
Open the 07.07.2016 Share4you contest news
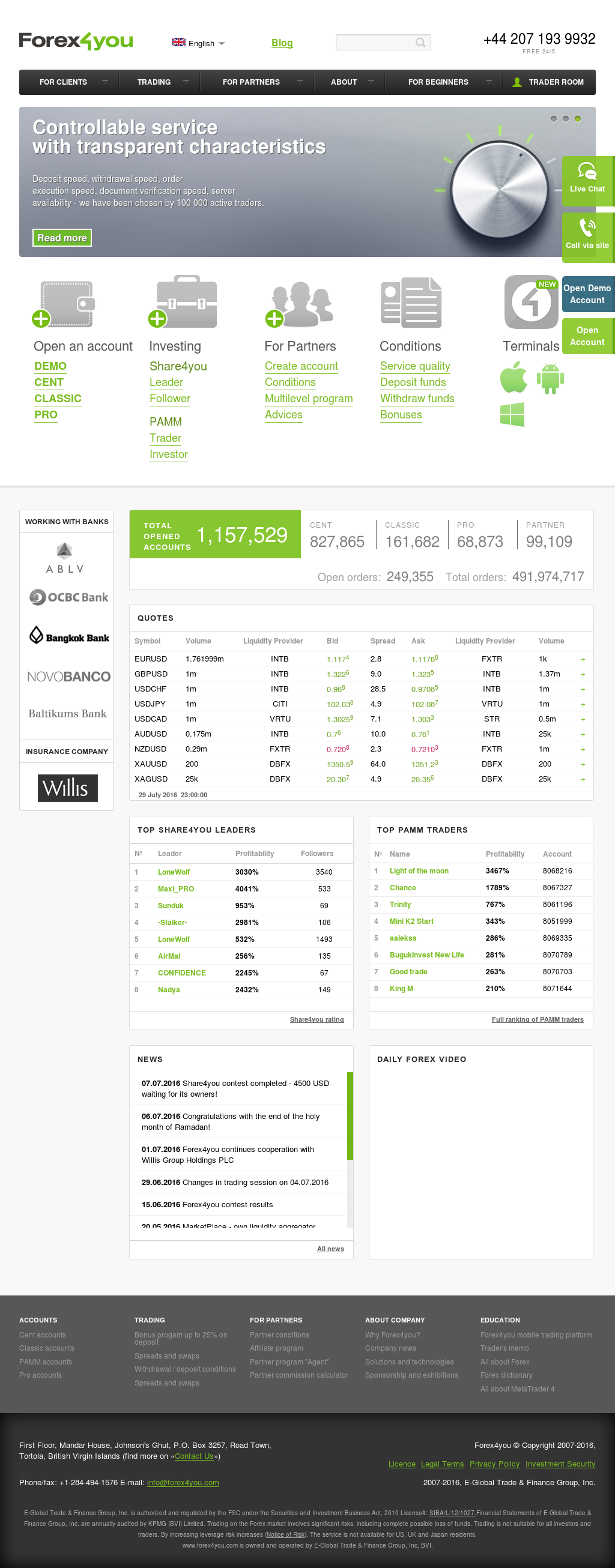(x=235, y=1088)
